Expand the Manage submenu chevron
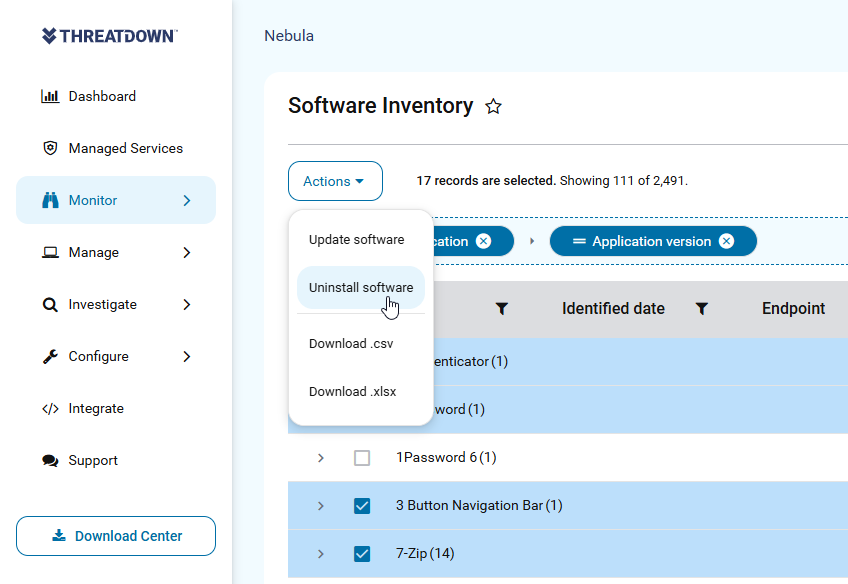Viewport: 848px width, 584px height. pos(187,253)
